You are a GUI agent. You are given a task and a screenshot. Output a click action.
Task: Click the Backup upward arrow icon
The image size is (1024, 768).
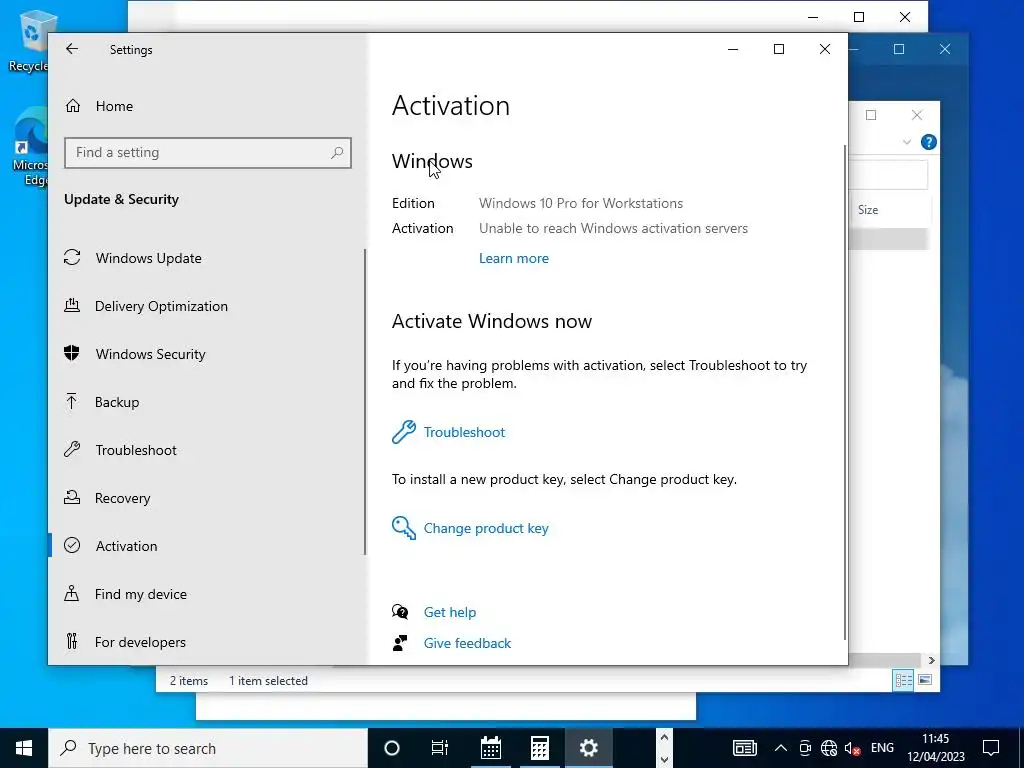tap(72, 402)
